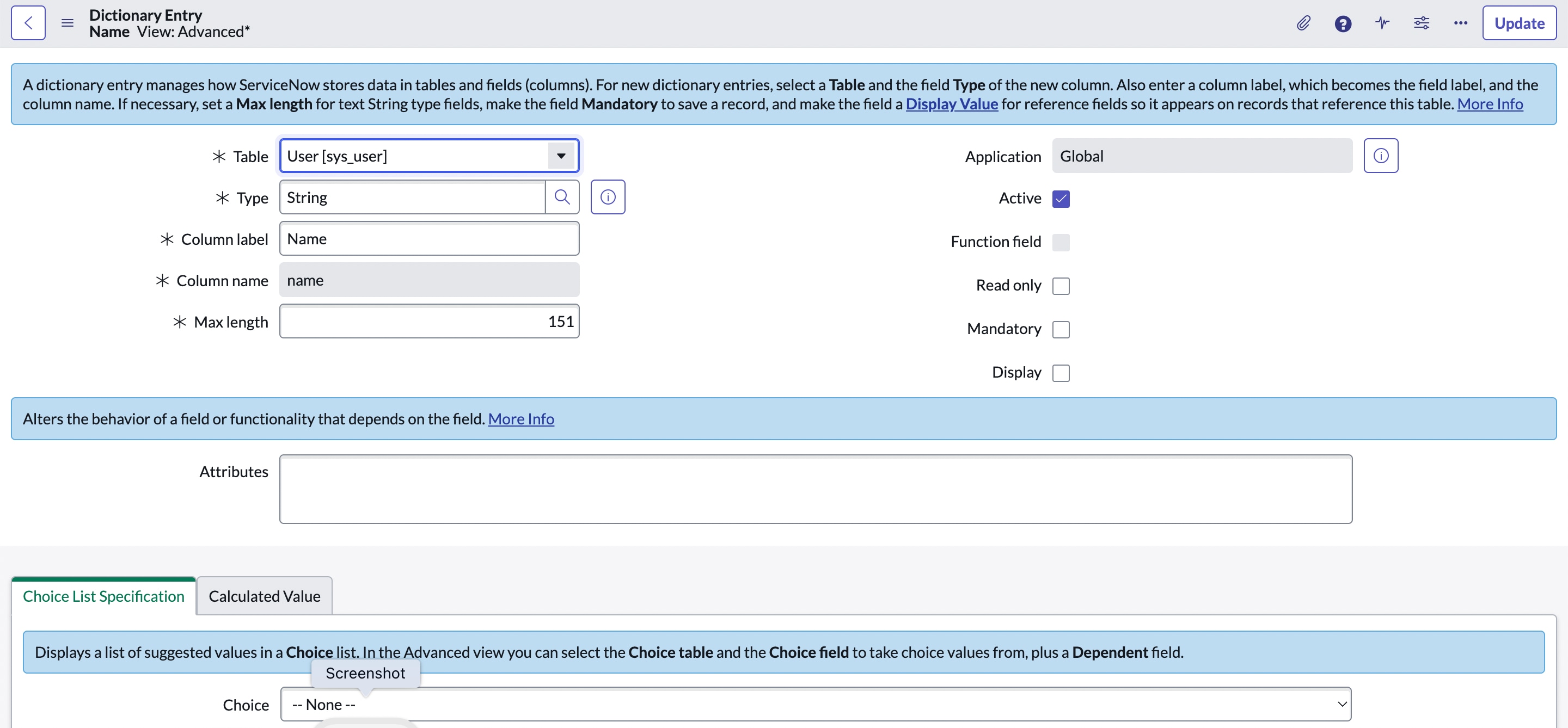Open the Choice dropdown showing None
The image size is (1568, 728).
816,704
